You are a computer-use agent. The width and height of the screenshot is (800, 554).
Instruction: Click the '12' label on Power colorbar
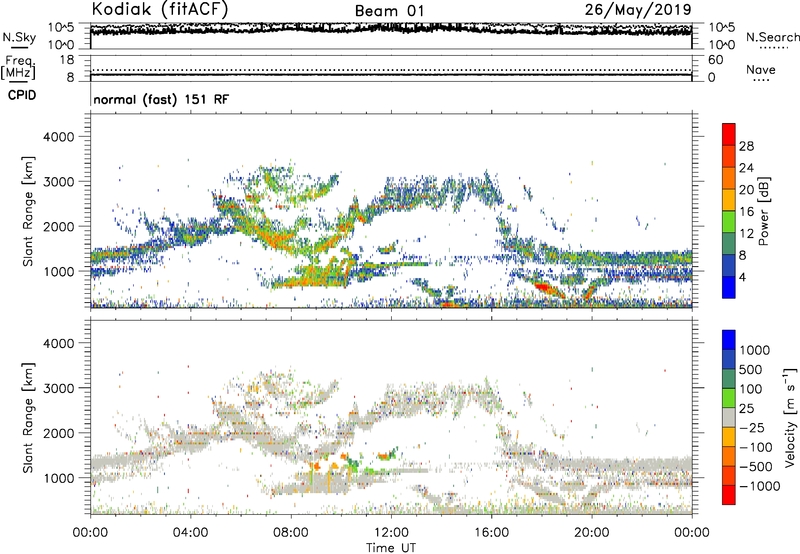(x=746, y=234)
